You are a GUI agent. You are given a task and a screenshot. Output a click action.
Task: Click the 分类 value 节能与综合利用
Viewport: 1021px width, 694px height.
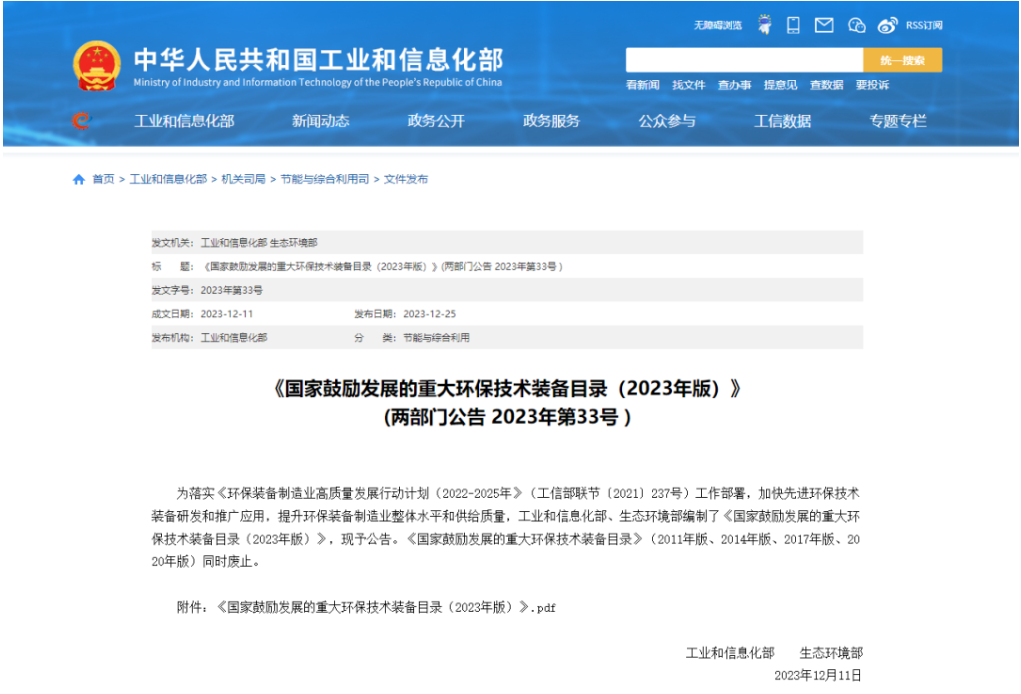(x=436, y=338)
